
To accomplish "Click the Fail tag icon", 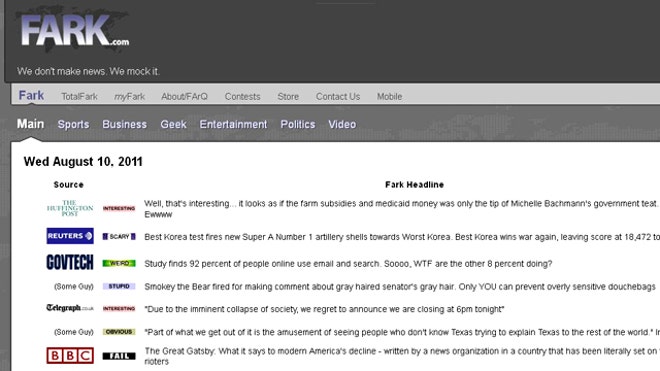I will pyautogui.click(x=119, y=356).
